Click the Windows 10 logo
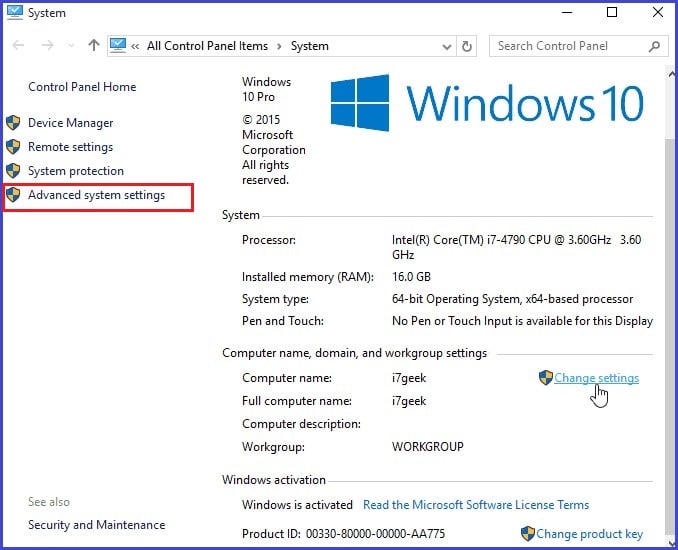The width and height of the screenshot is (678, 550). [x=487, y=103]
